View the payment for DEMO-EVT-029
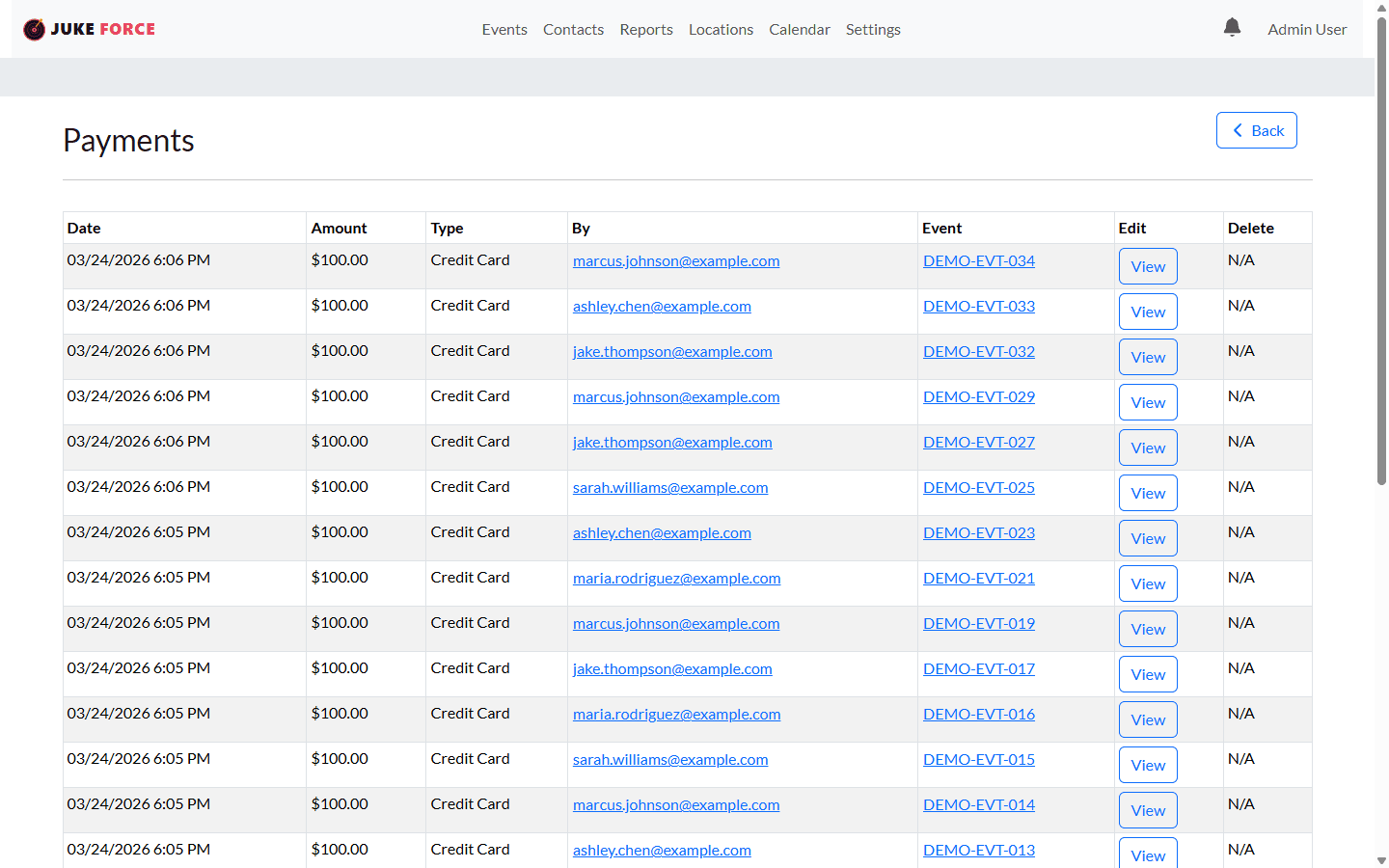Viewport: 1389px width, 868px height. pos(1148,403)
